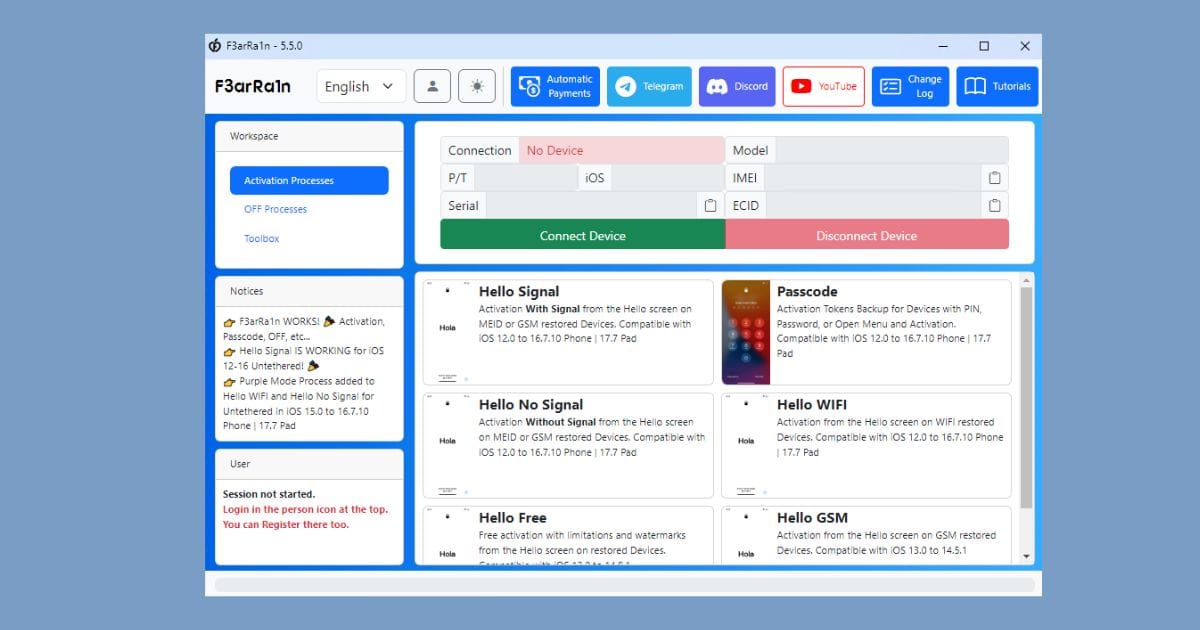Click the Serial field
Viewport: 1200px width, 630px height.
(x=591, y=206)
